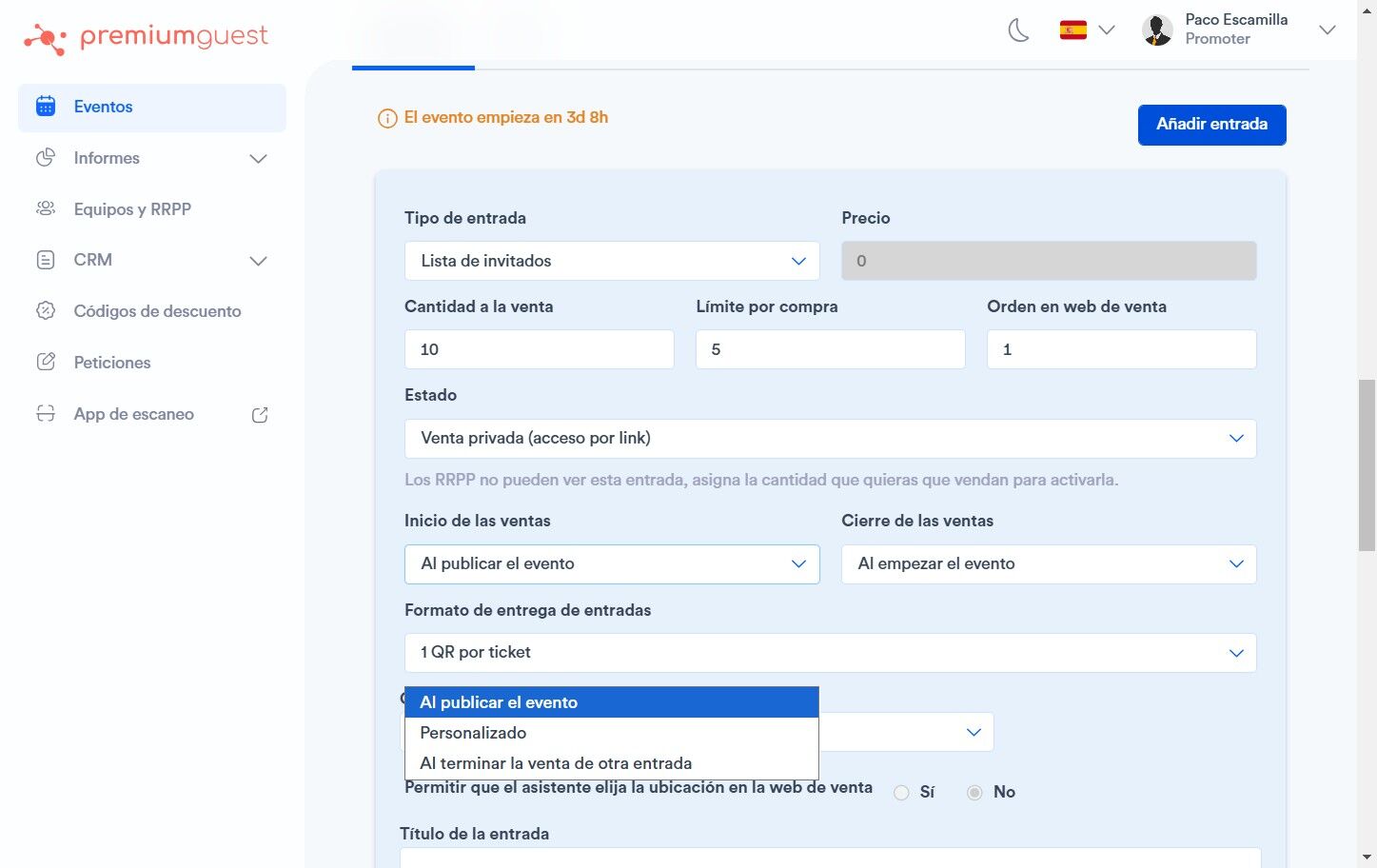This screenshot has width=1377, height=868.
Task: Open Eventos calendar icon in sidebar
Action: pos(46,107)
